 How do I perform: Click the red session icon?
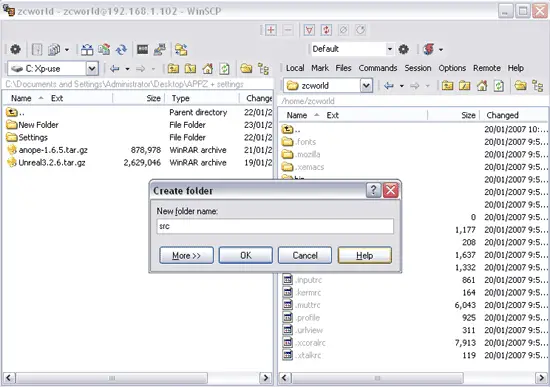[x=429, y=49]
